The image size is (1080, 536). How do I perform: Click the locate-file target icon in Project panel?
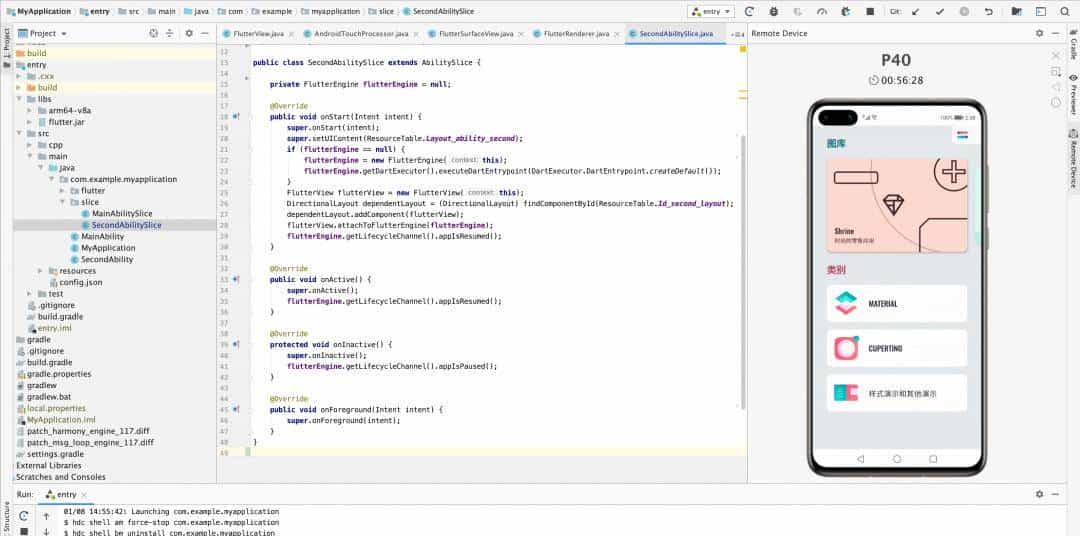[154, 33]
